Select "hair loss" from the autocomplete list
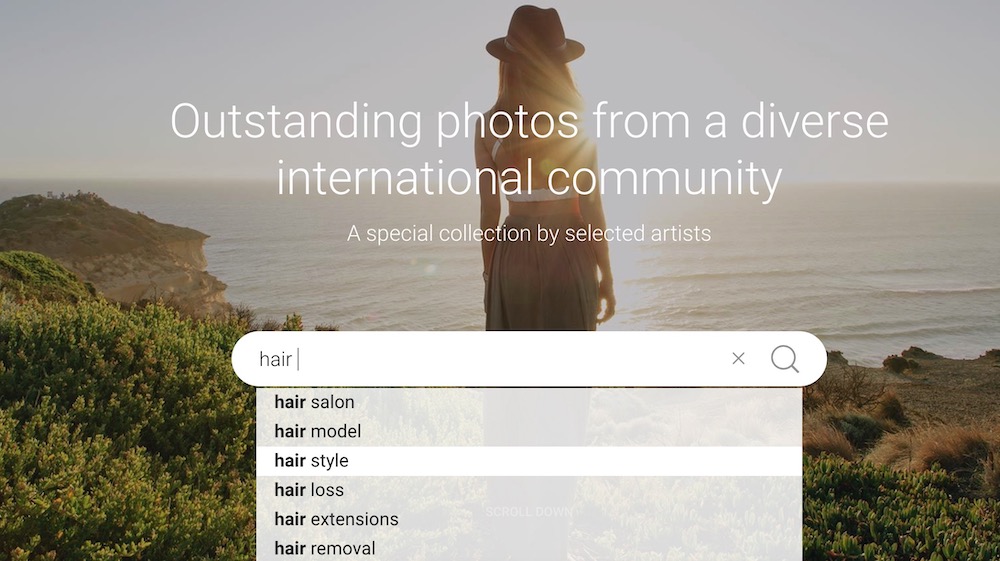This screenshot has width=1000, height=561. (309, 490)
